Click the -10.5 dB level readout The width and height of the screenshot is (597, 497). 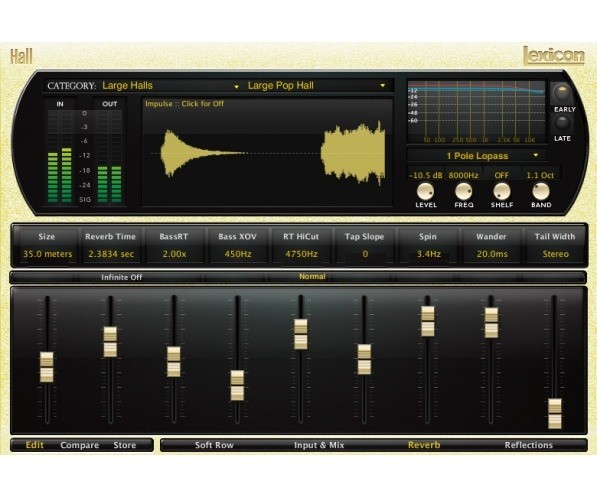click(425, 175)
